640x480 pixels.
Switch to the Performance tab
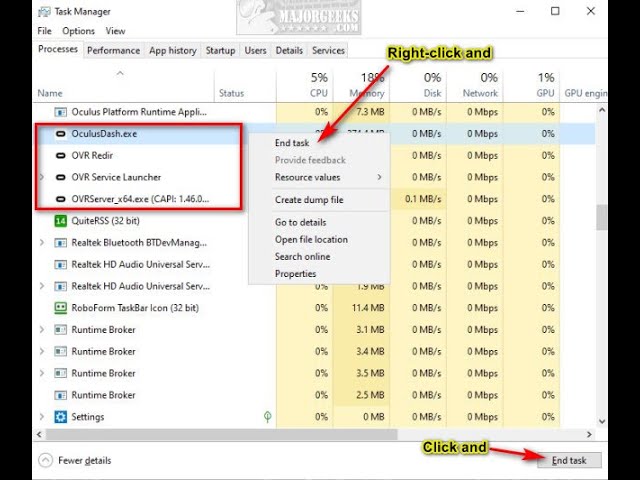point(113,51)
